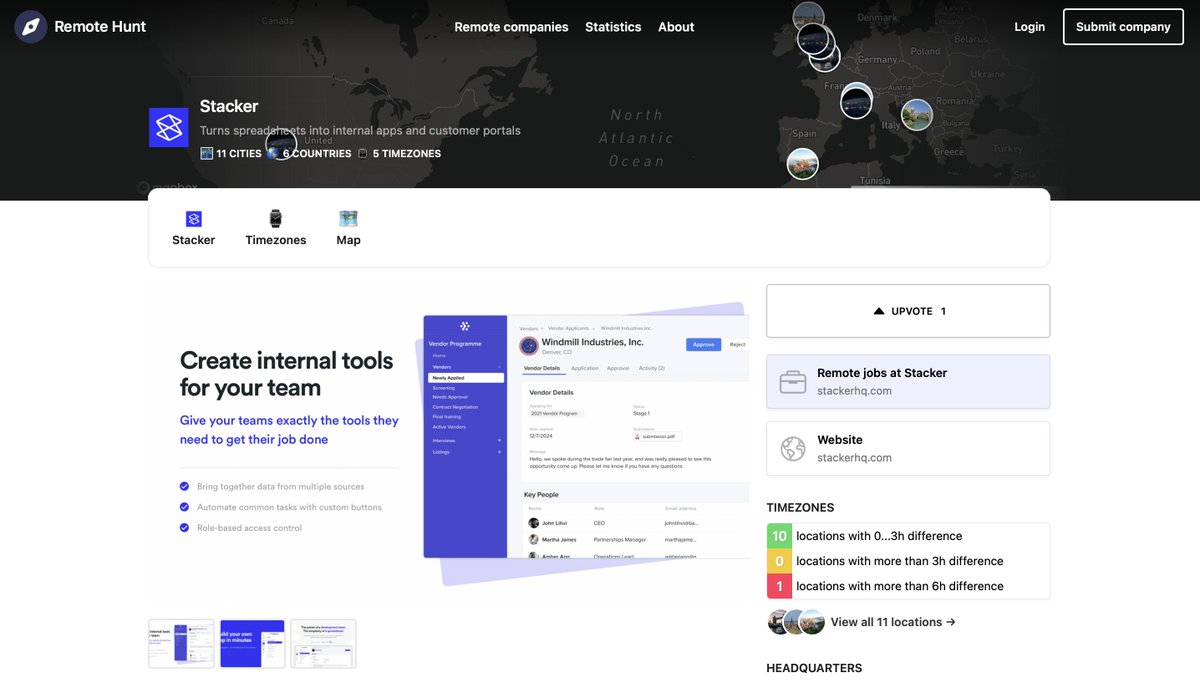Click the upvote triangle arrow icon
This screenshot has width=1200, height=683.
click(x=879, y=311)
